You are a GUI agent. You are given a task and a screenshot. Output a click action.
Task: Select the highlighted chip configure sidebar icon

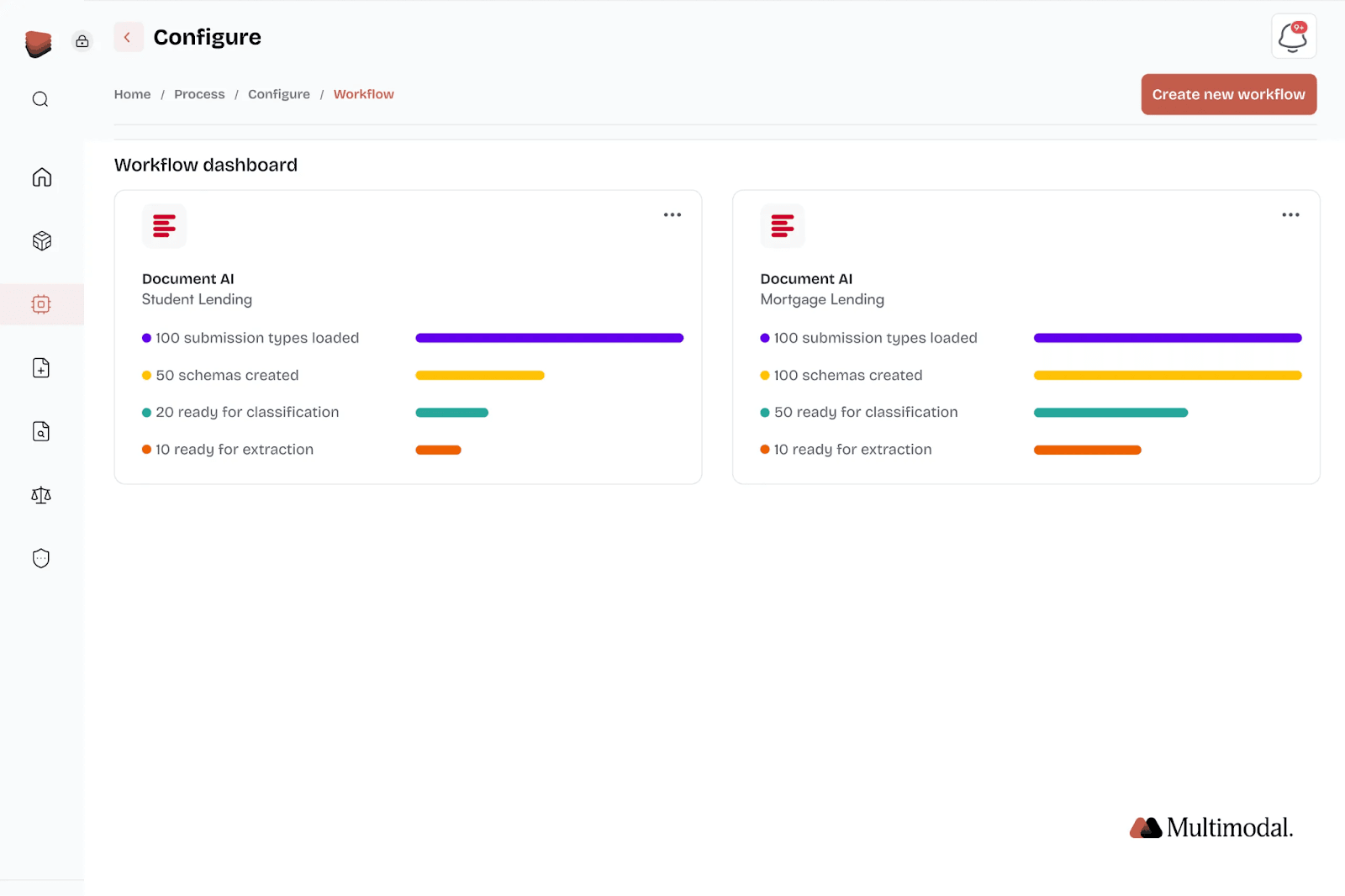[41, 304]
